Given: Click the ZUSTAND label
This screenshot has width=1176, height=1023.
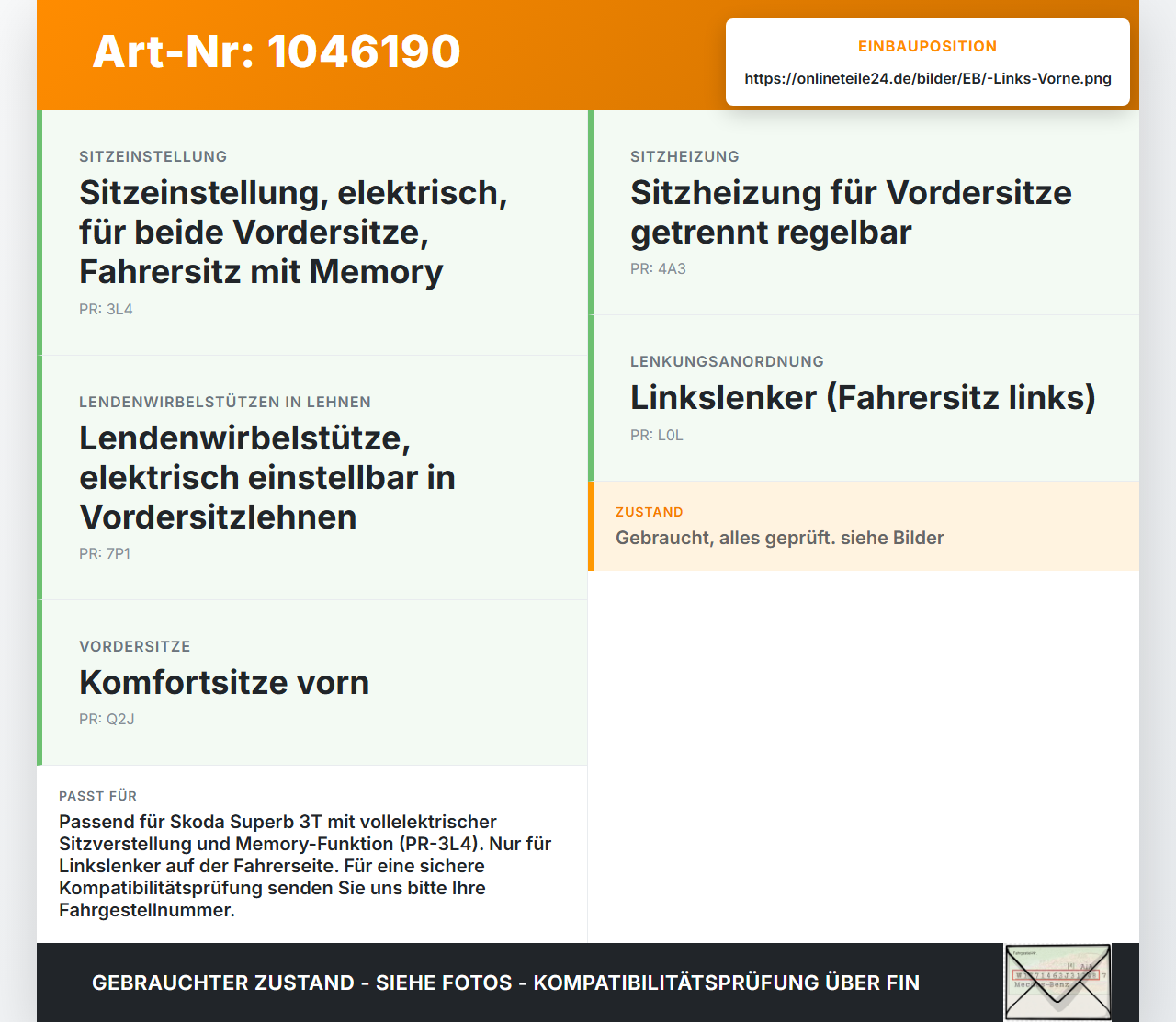Looking at the screenshot, I should pyautogui.click(x=650, y=512).
